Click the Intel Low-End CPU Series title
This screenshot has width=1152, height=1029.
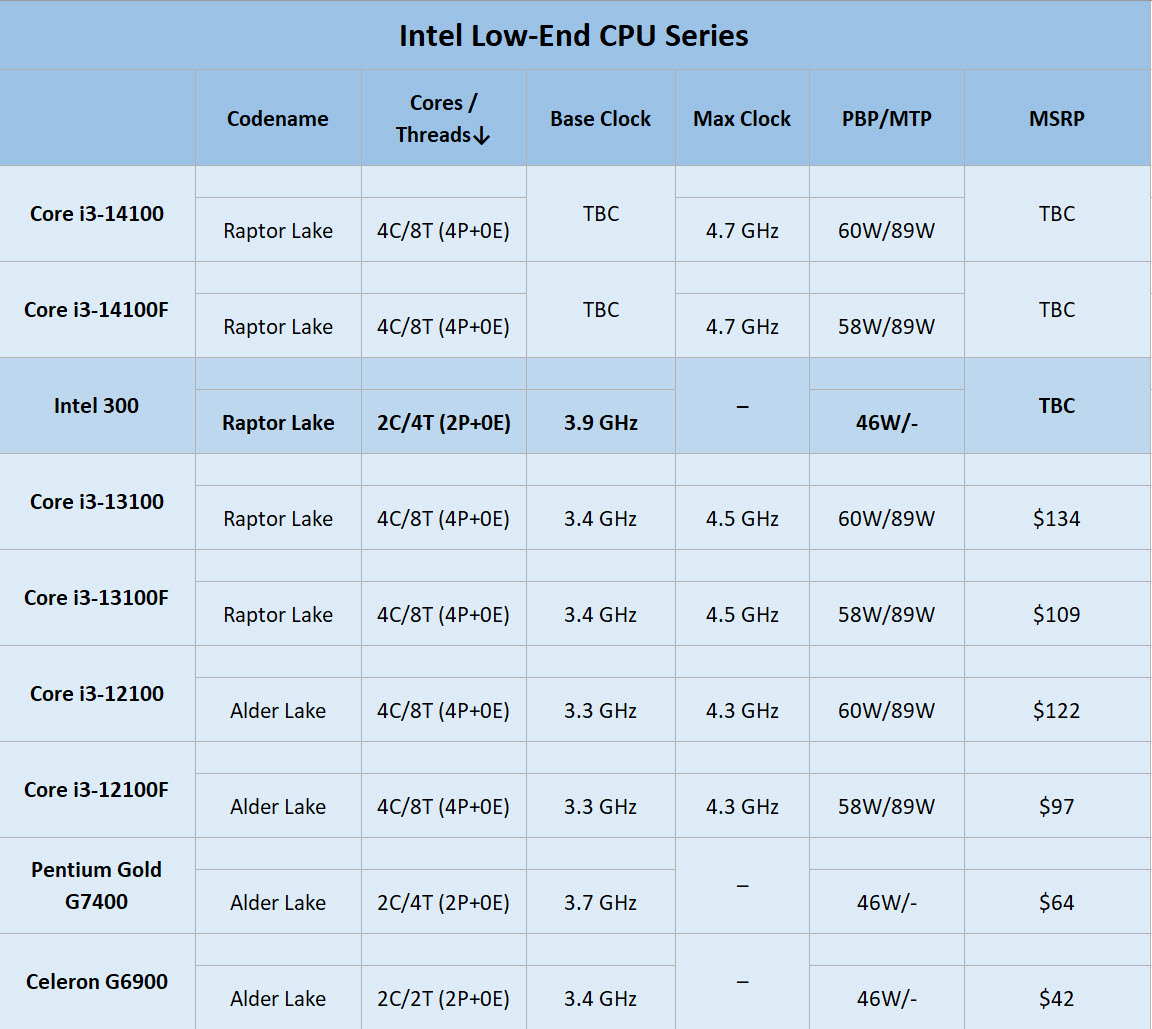pyautogui.click(x=574, y=36)
